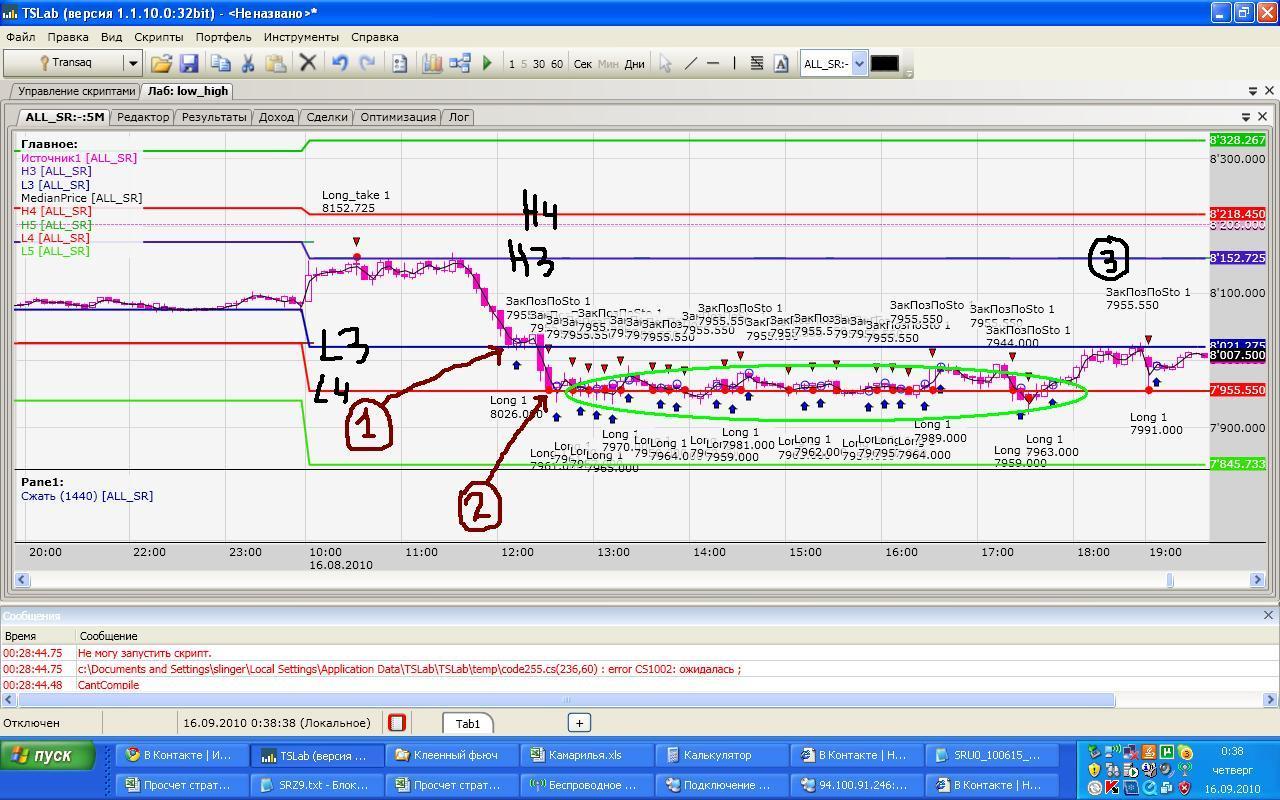The image size is (1280, 800).
Task: Click the пуск Start button
Action: [x=49, y=755]
